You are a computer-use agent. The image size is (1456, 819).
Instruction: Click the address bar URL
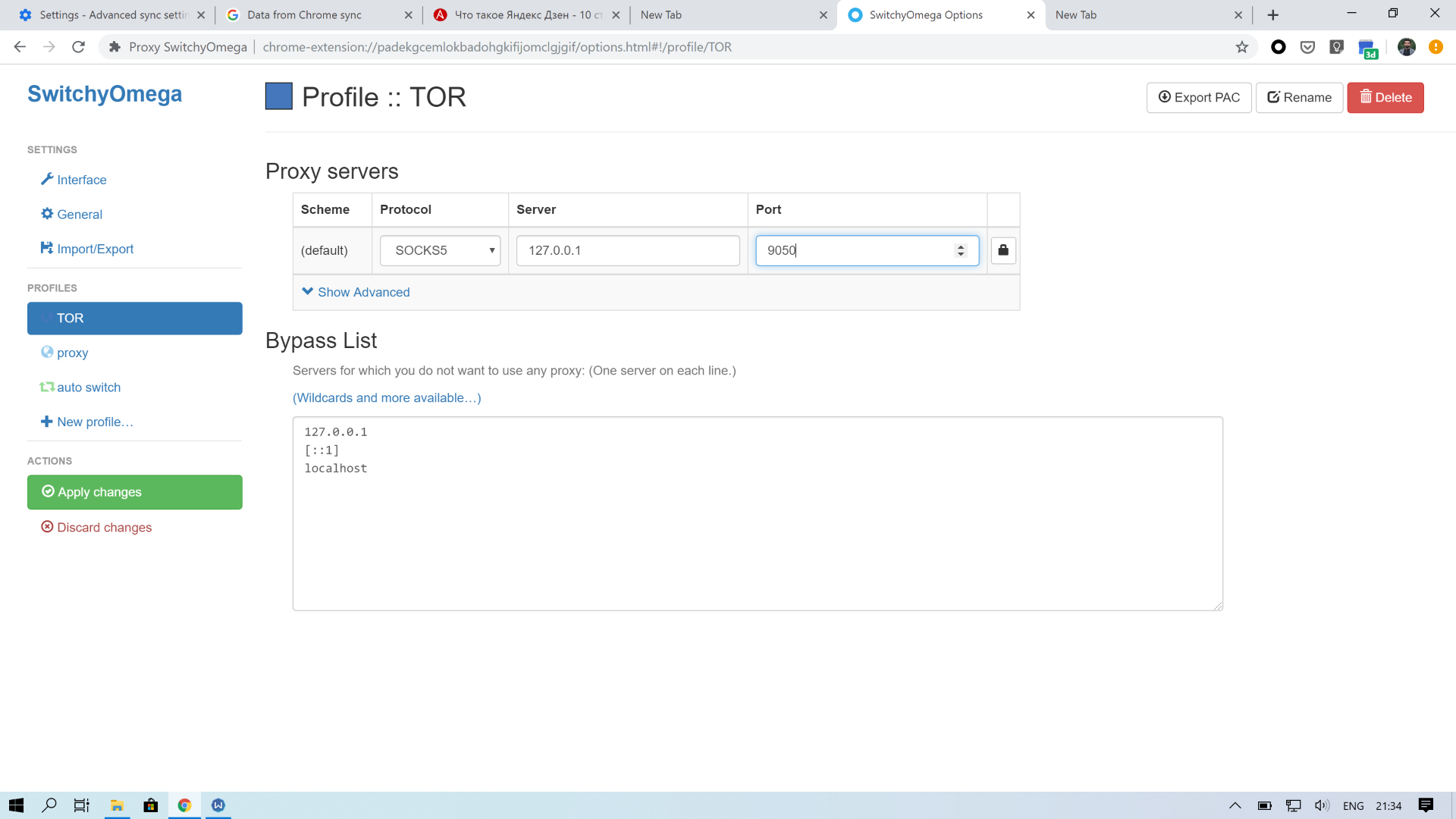point(497,47)
